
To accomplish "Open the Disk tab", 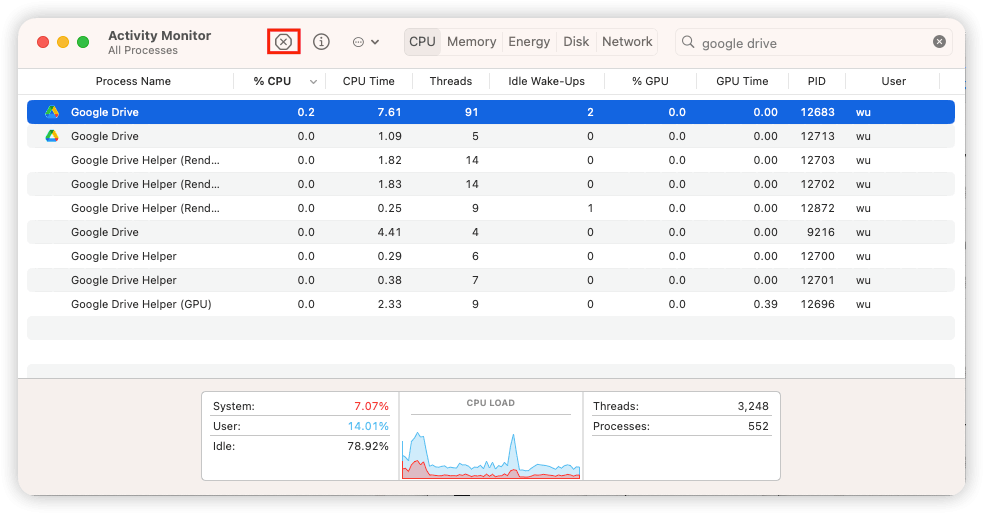I will (576, 42).
